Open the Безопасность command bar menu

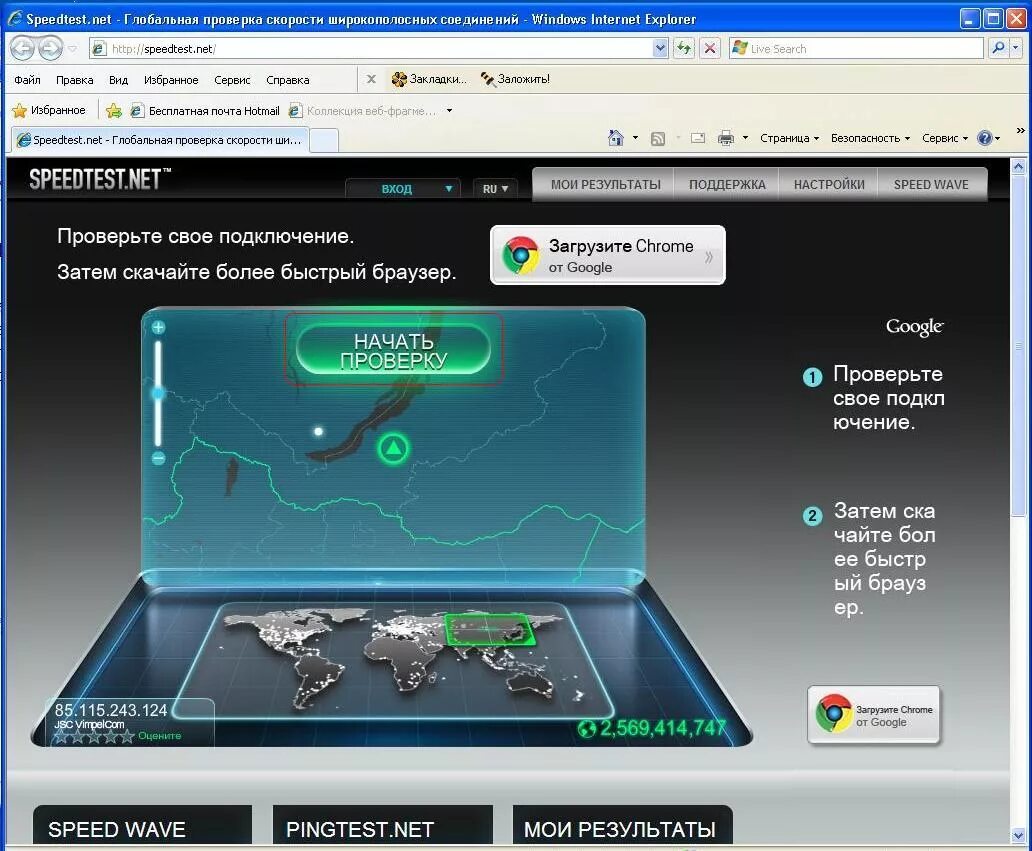coord(870,138)
